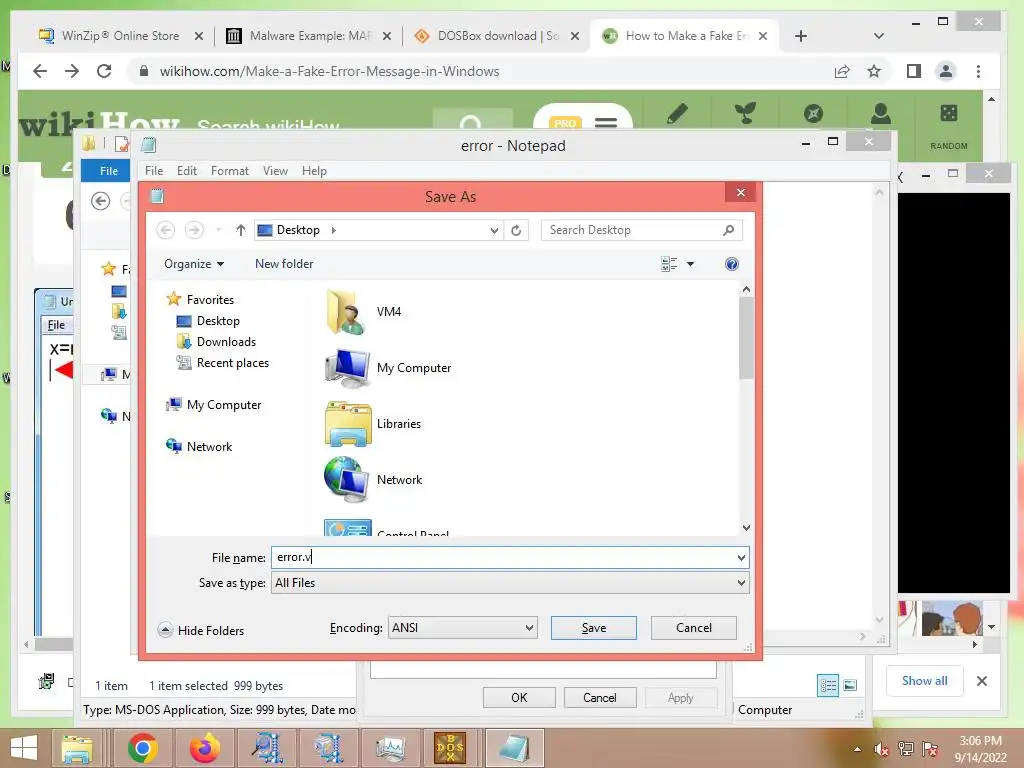Expand the File name history dropdown arrow

pyautogui.click(x=741, y=558)
